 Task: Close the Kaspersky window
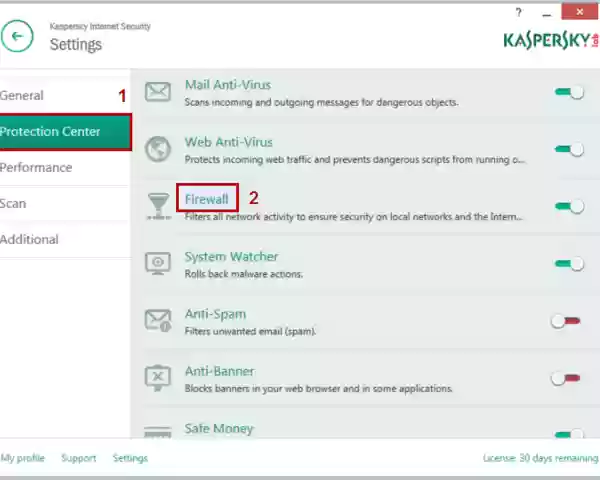click(x=579, y=12)
